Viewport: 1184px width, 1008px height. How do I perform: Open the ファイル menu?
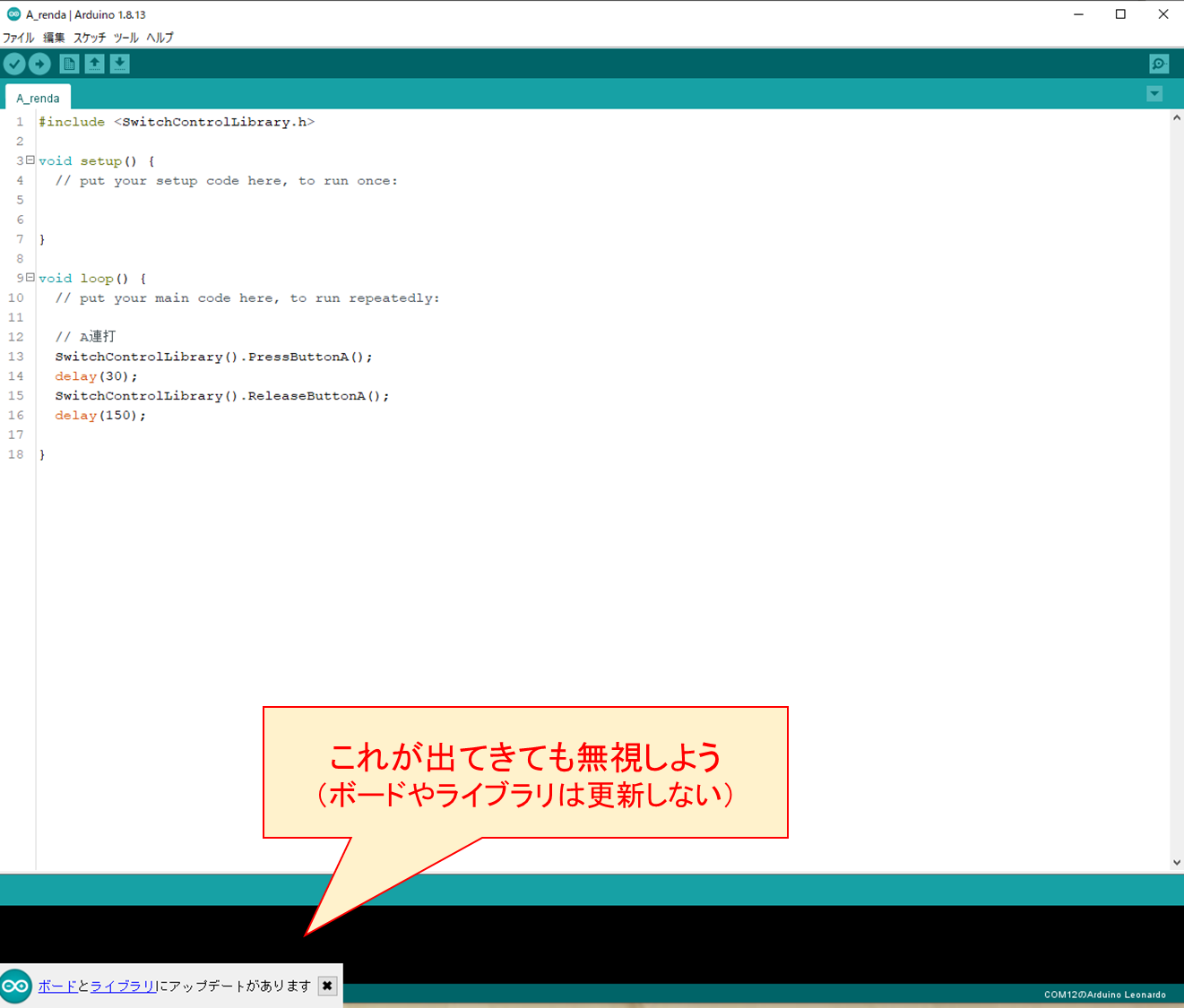pos(18,38)
